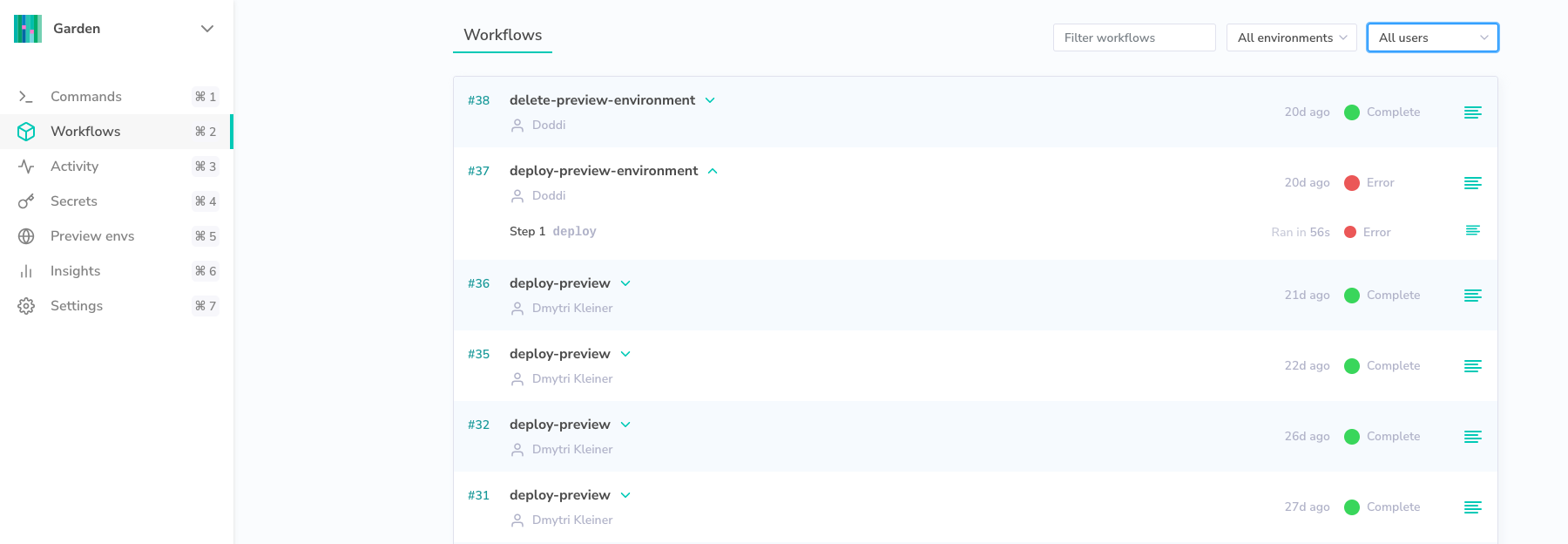Click the Settings gear icon
Viewport: 1568px width, 544px height.
26,306
